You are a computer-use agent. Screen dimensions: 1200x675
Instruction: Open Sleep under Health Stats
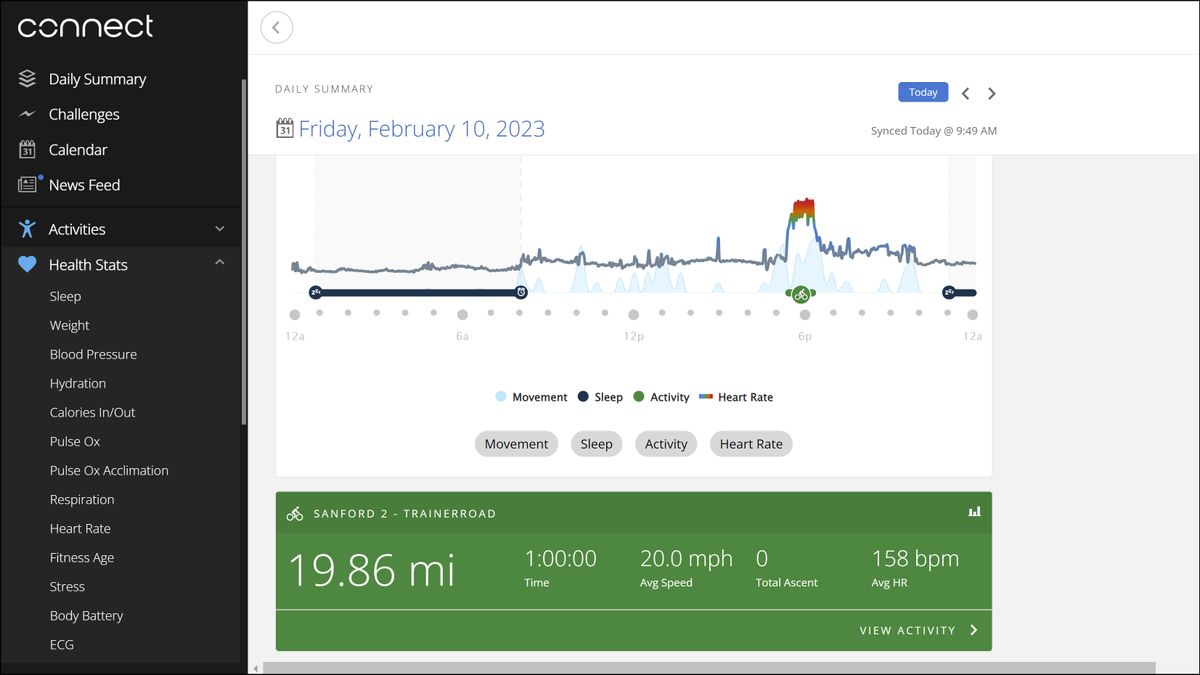point(65,296)
